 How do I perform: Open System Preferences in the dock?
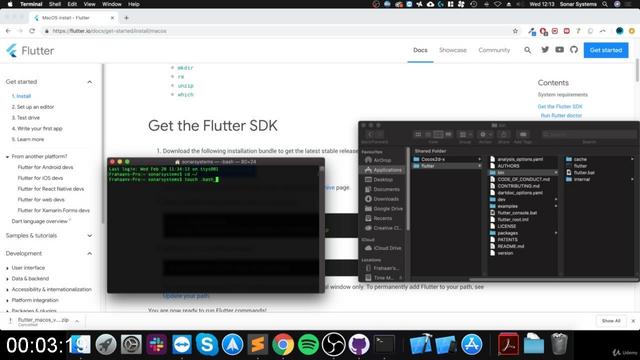tap(131, 344)
